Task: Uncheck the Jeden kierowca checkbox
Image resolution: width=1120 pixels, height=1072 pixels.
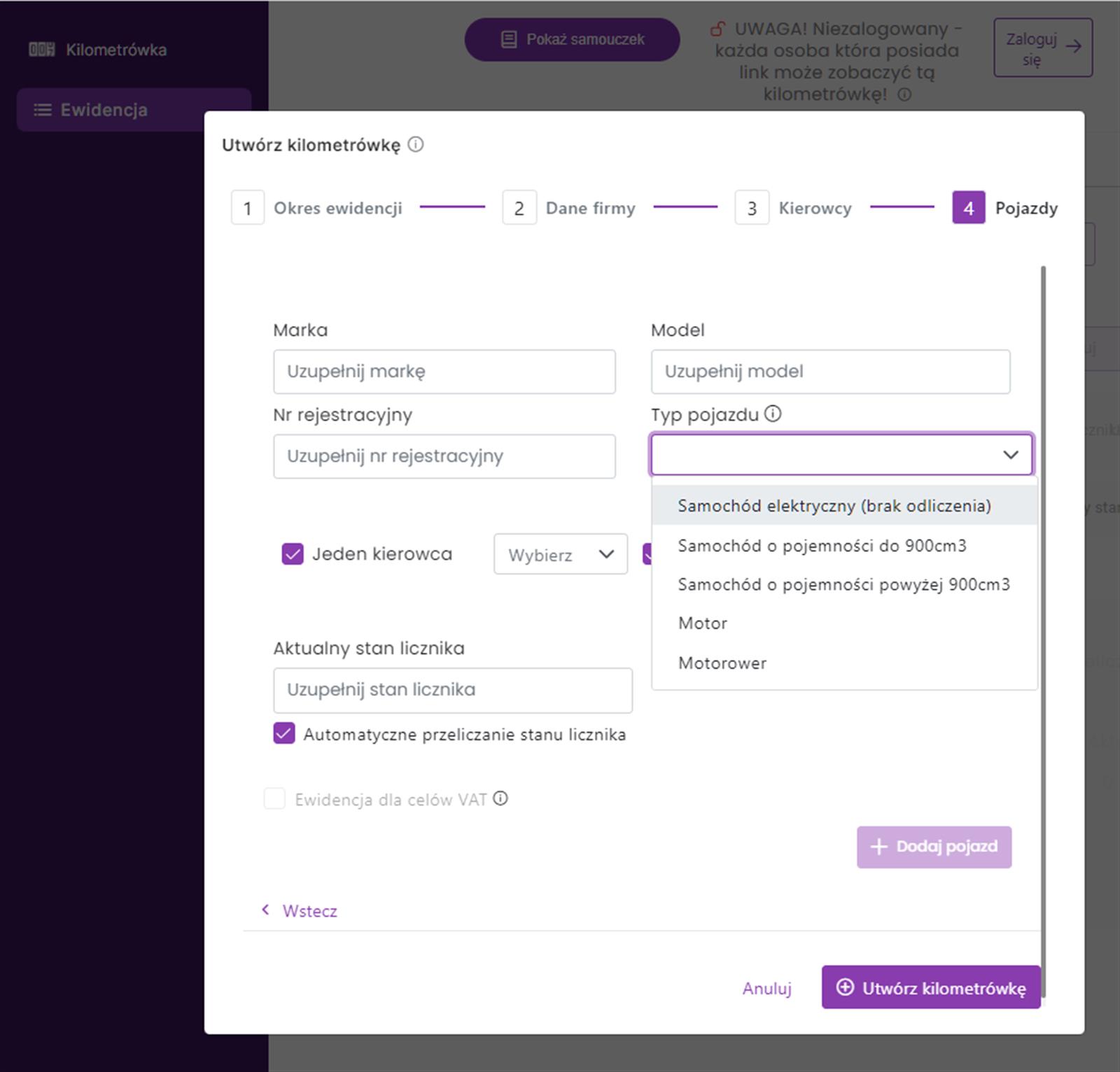Action: [293, 554]
